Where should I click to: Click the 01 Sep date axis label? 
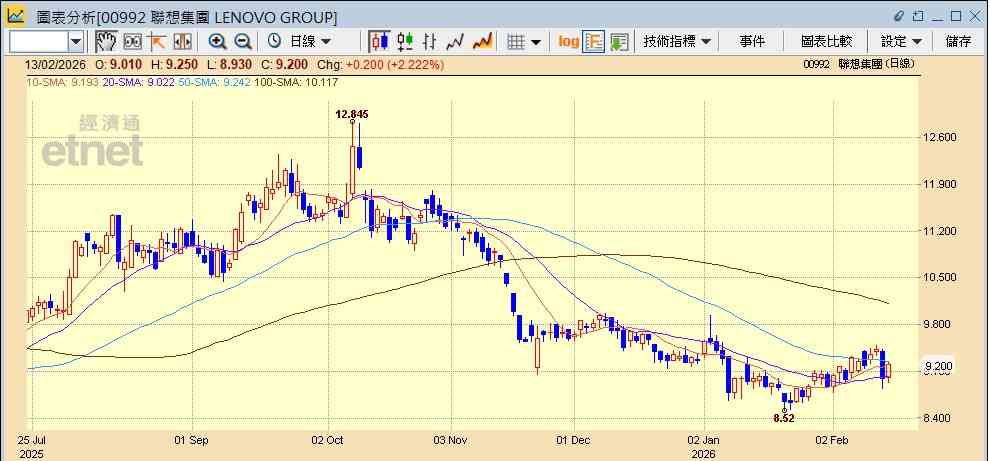tap(191, 440)
